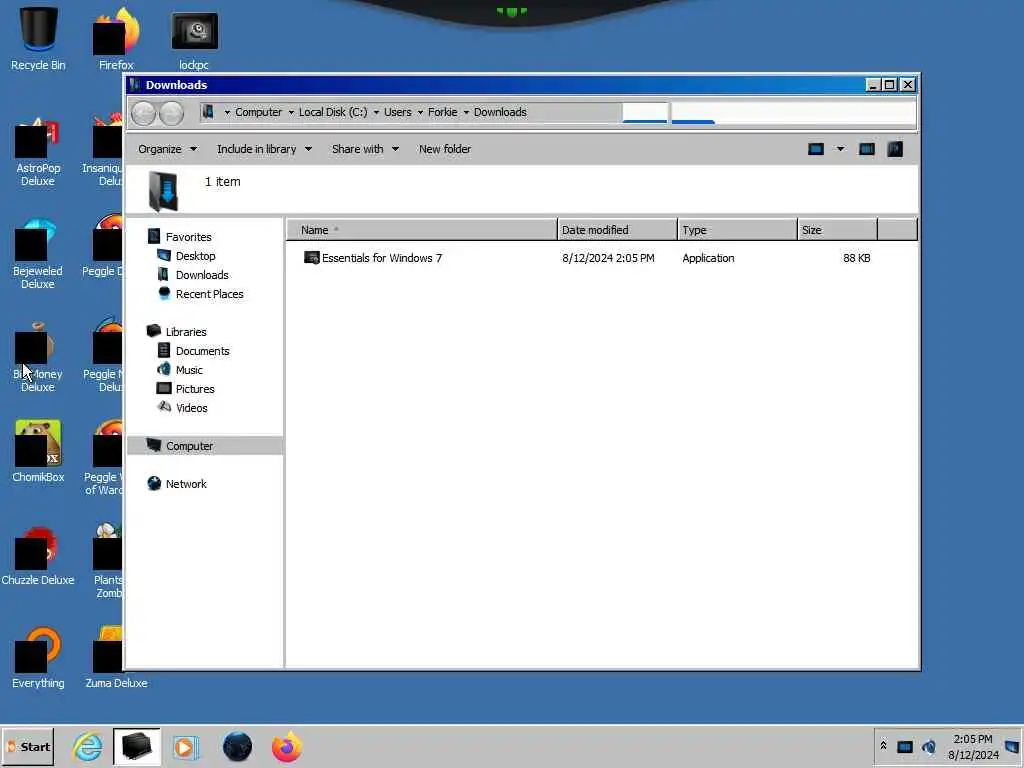Image resolution: width=1024 pixels, height=768 pixels.
Task: Open the view options dropdown arrow
Action: click(x=840, y=149)
